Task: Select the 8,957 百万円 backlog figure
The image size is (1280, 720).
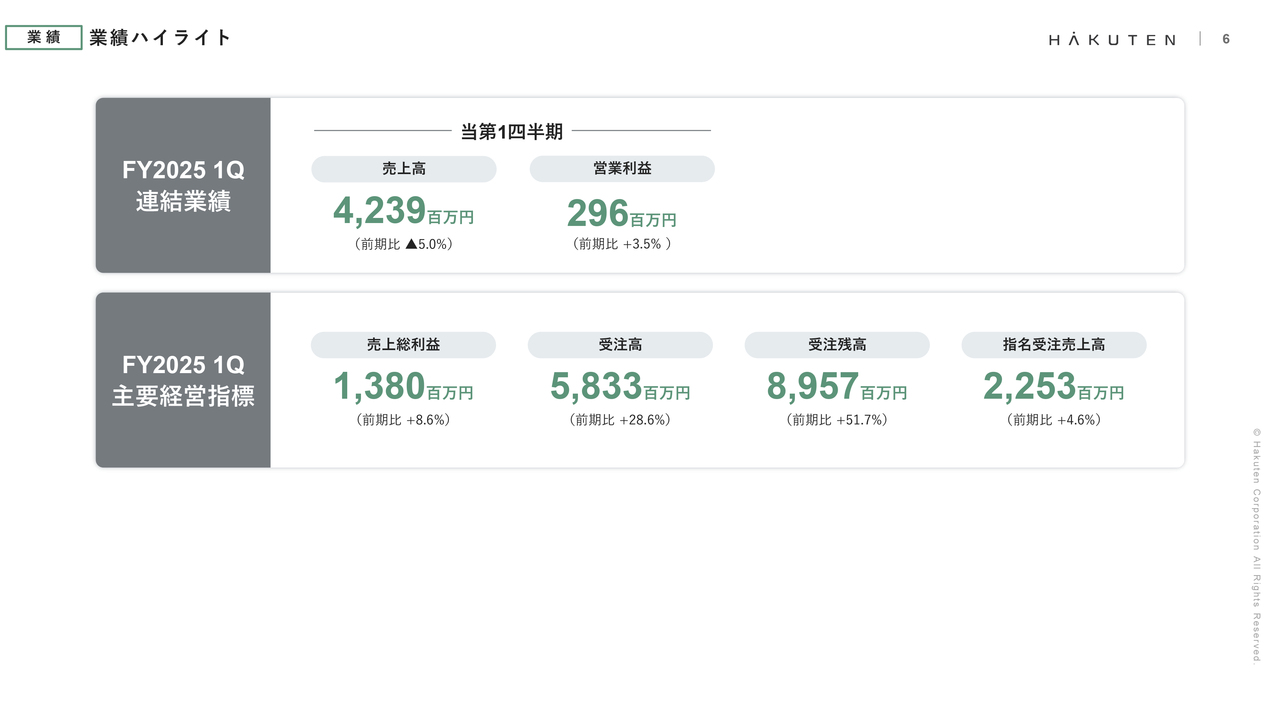Action: point(837,387)
